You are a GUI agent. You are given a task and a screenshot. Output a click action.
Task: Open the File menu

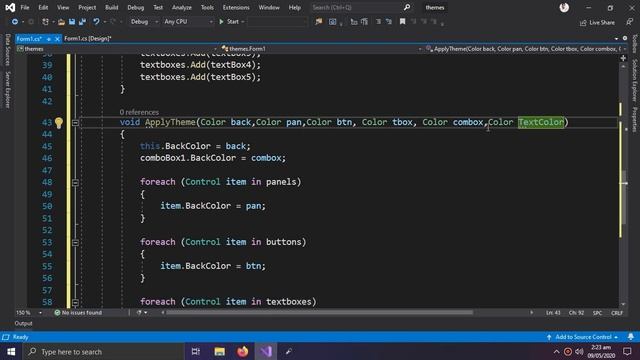point(25,7)
